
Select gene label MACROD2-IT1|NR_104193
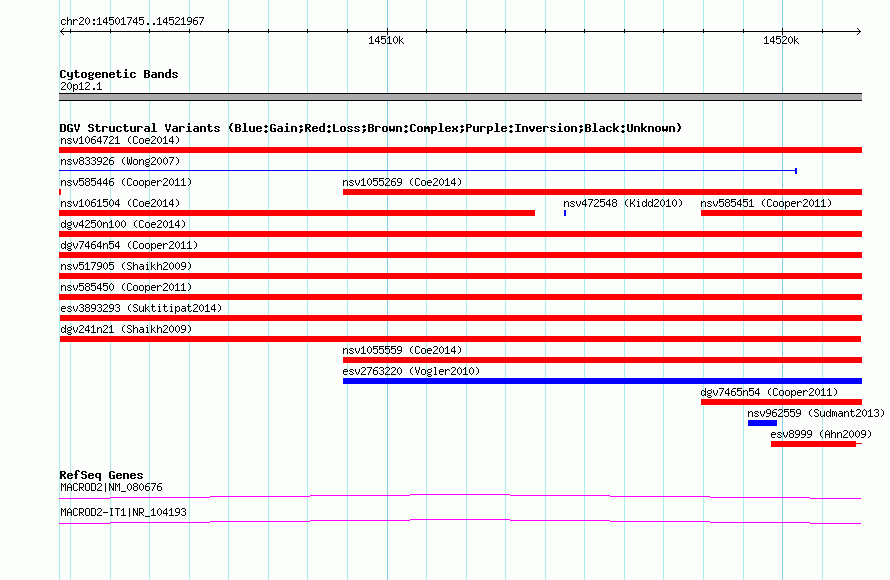123,512
